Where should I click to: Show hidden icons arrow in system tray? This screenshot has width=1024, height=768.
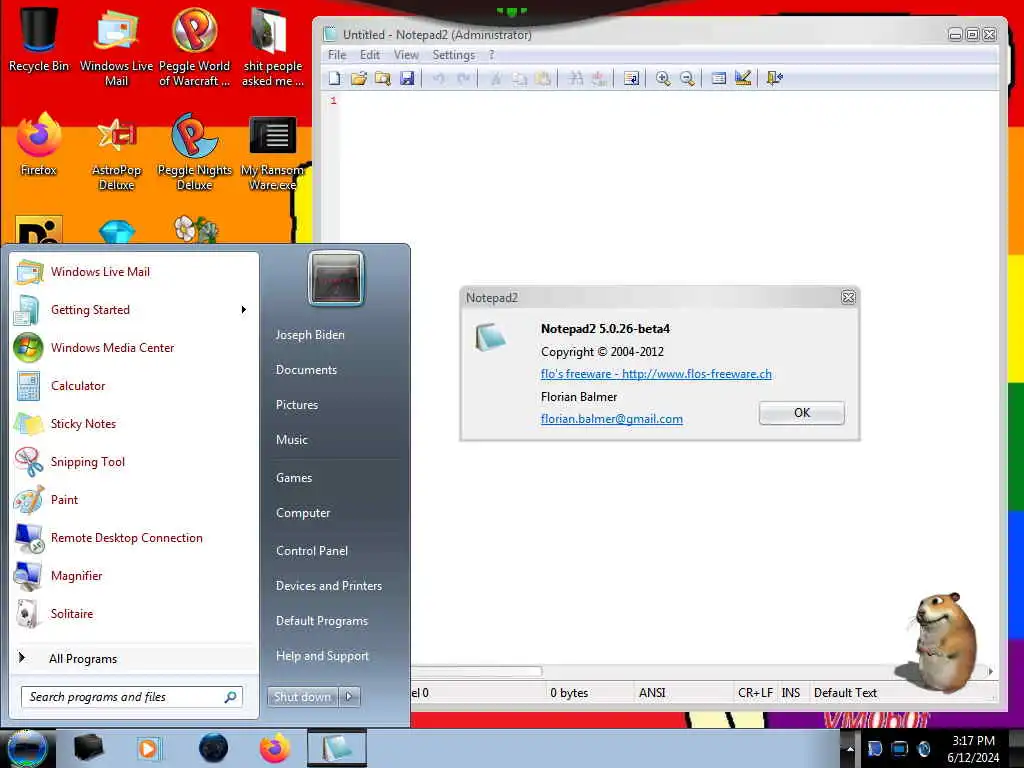pos(850,748)
